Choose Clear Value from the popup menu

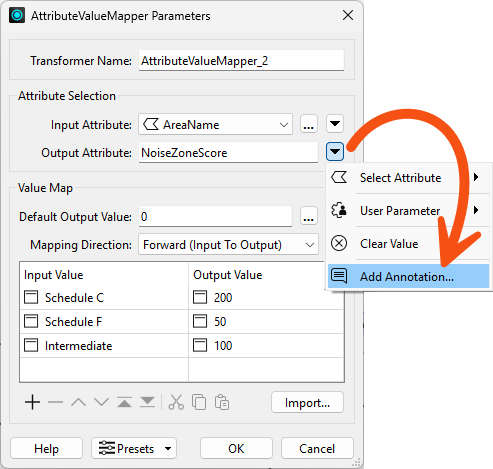coord(408,244)
